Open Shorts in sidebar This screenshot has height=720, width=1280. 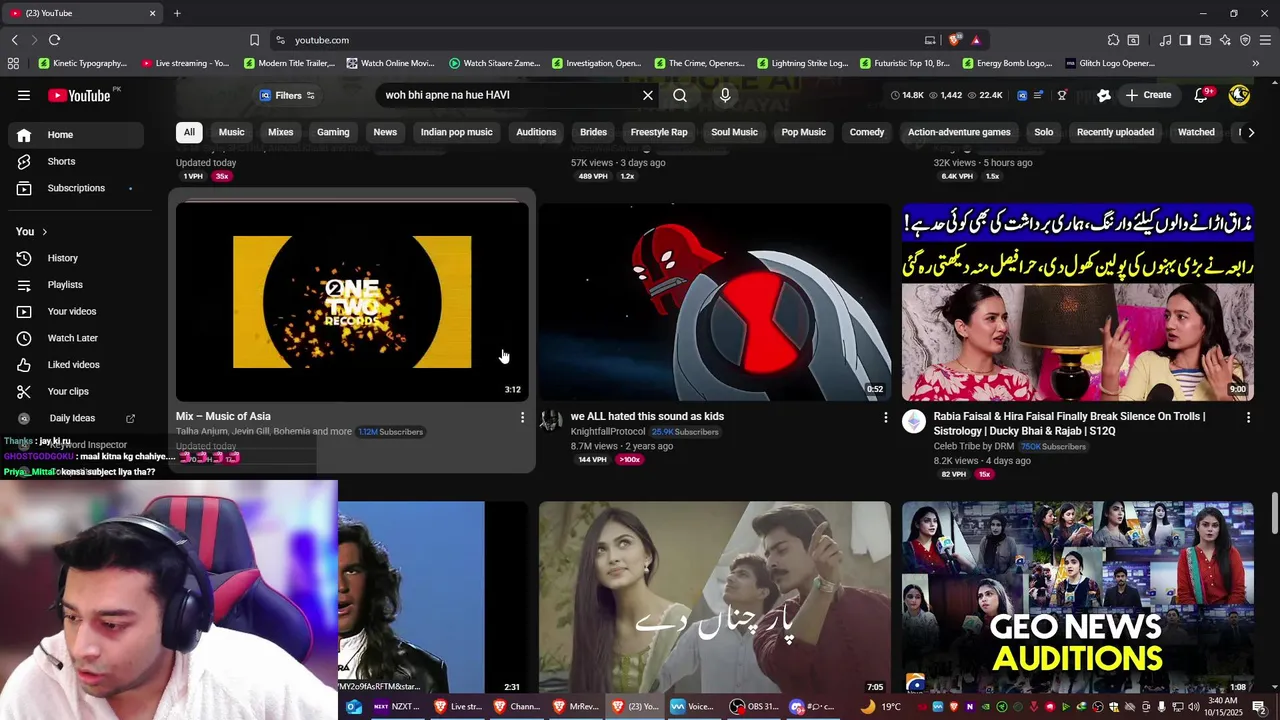[76, 161]
